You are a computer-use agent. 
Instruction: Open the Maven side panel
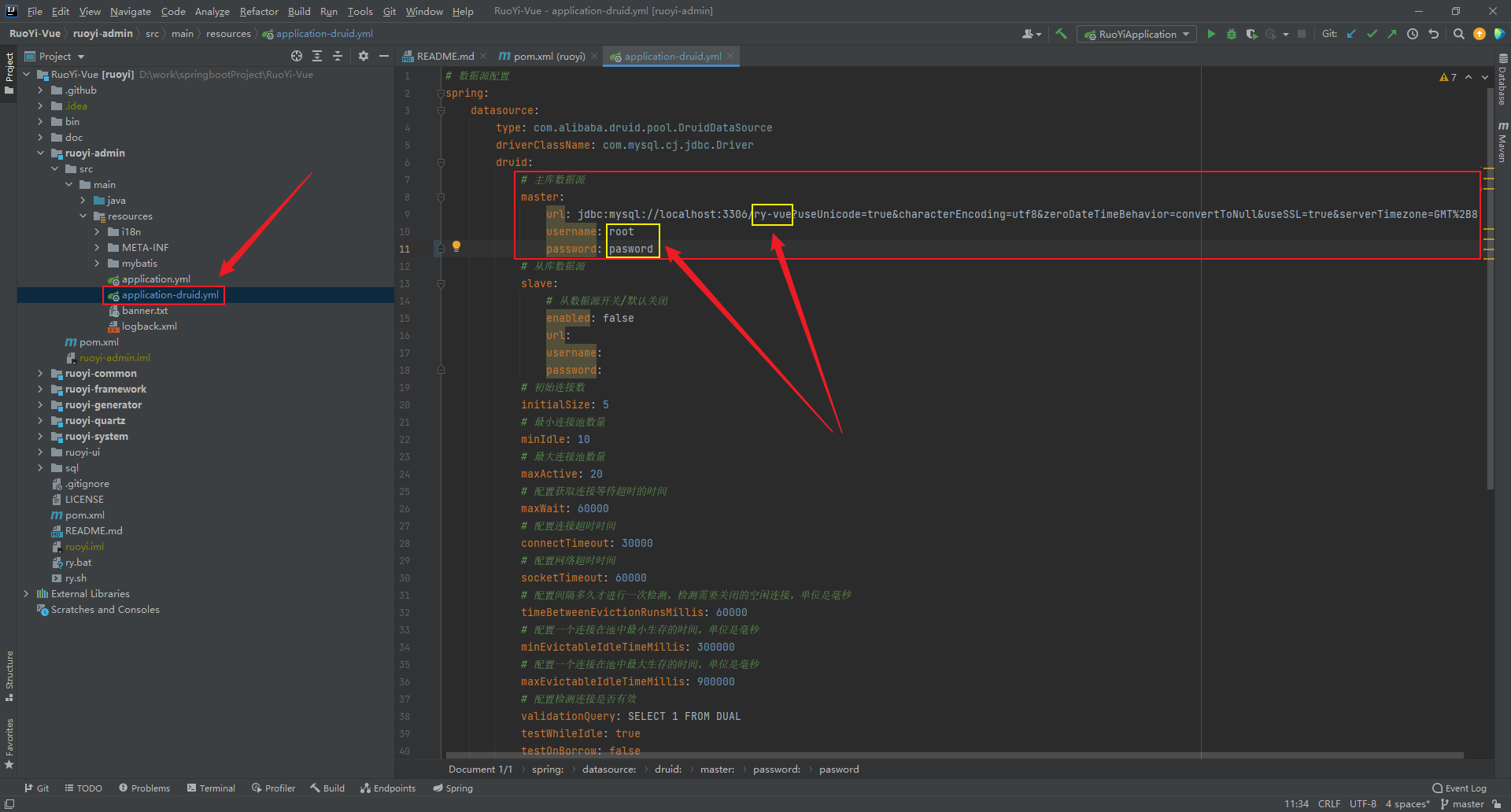click(1502, 142)
